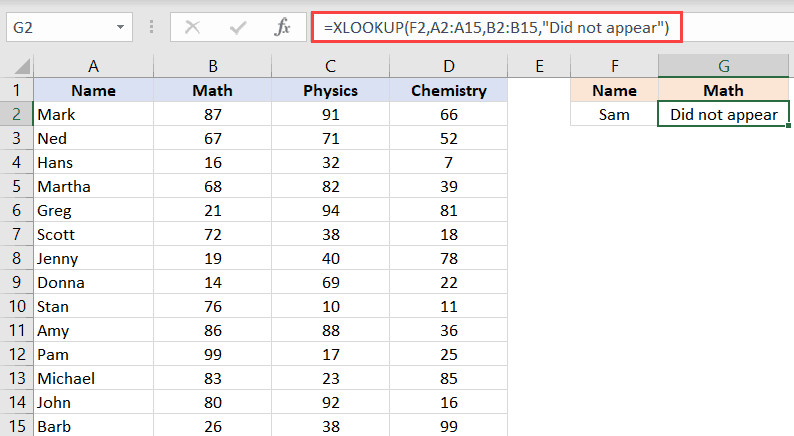Select column B header

click(213, 66)
